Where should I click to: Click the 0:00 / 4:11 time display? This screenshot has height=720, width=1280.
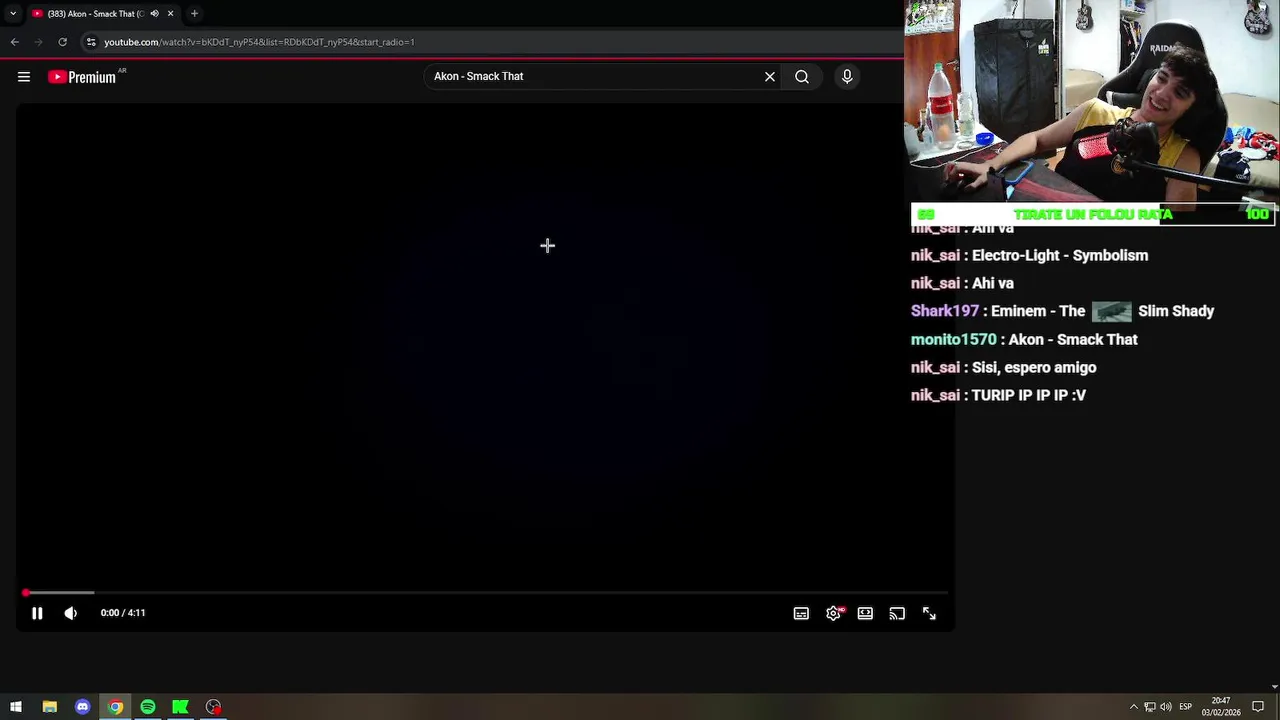coord(123,613)
